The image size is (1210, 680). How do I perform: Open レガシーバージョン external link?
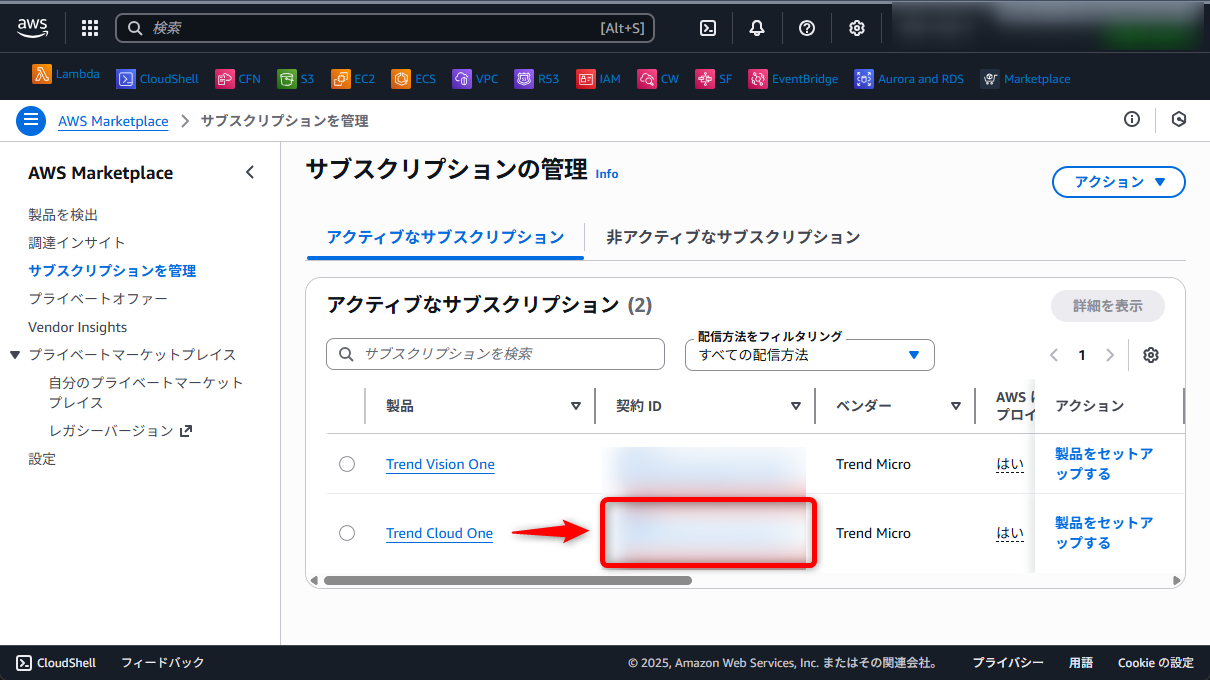[x=120, y=431]
